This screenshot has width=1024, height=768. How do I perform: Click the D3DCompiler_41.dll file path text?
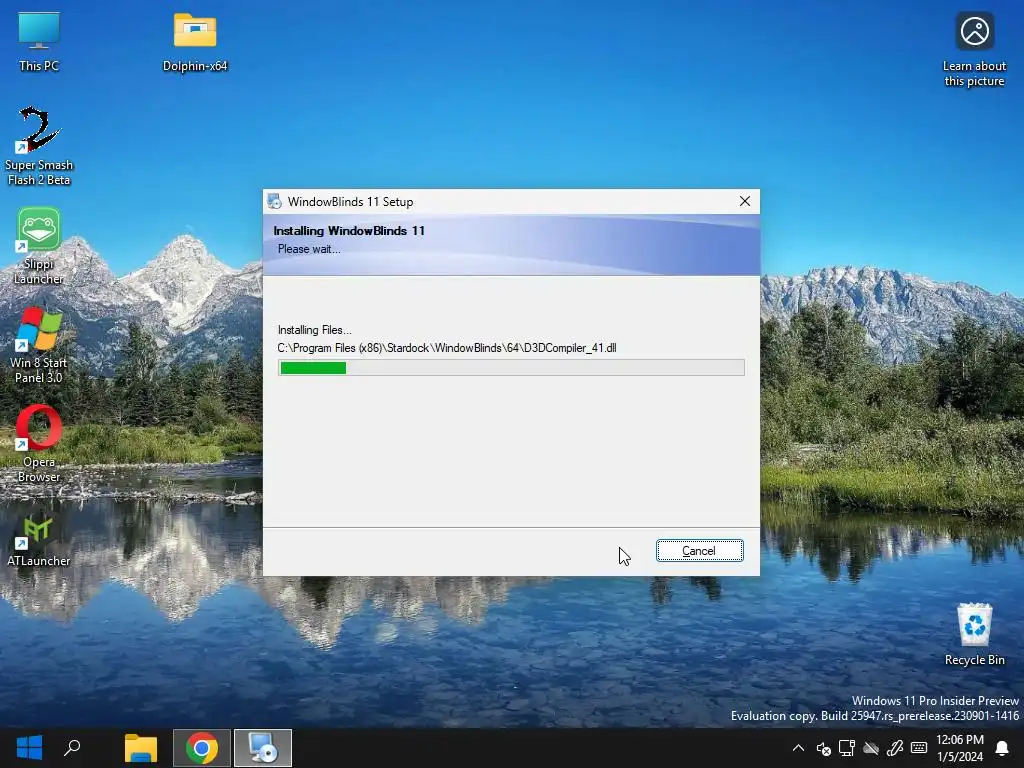[447, 348]
